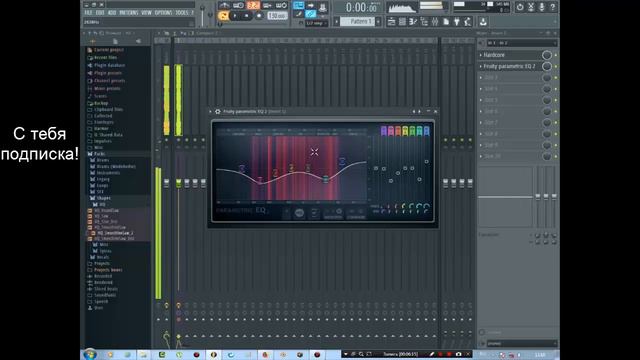The image size is (640, 360).
Task: Open the Piano roll view icon
Action: tap(413, 22)
